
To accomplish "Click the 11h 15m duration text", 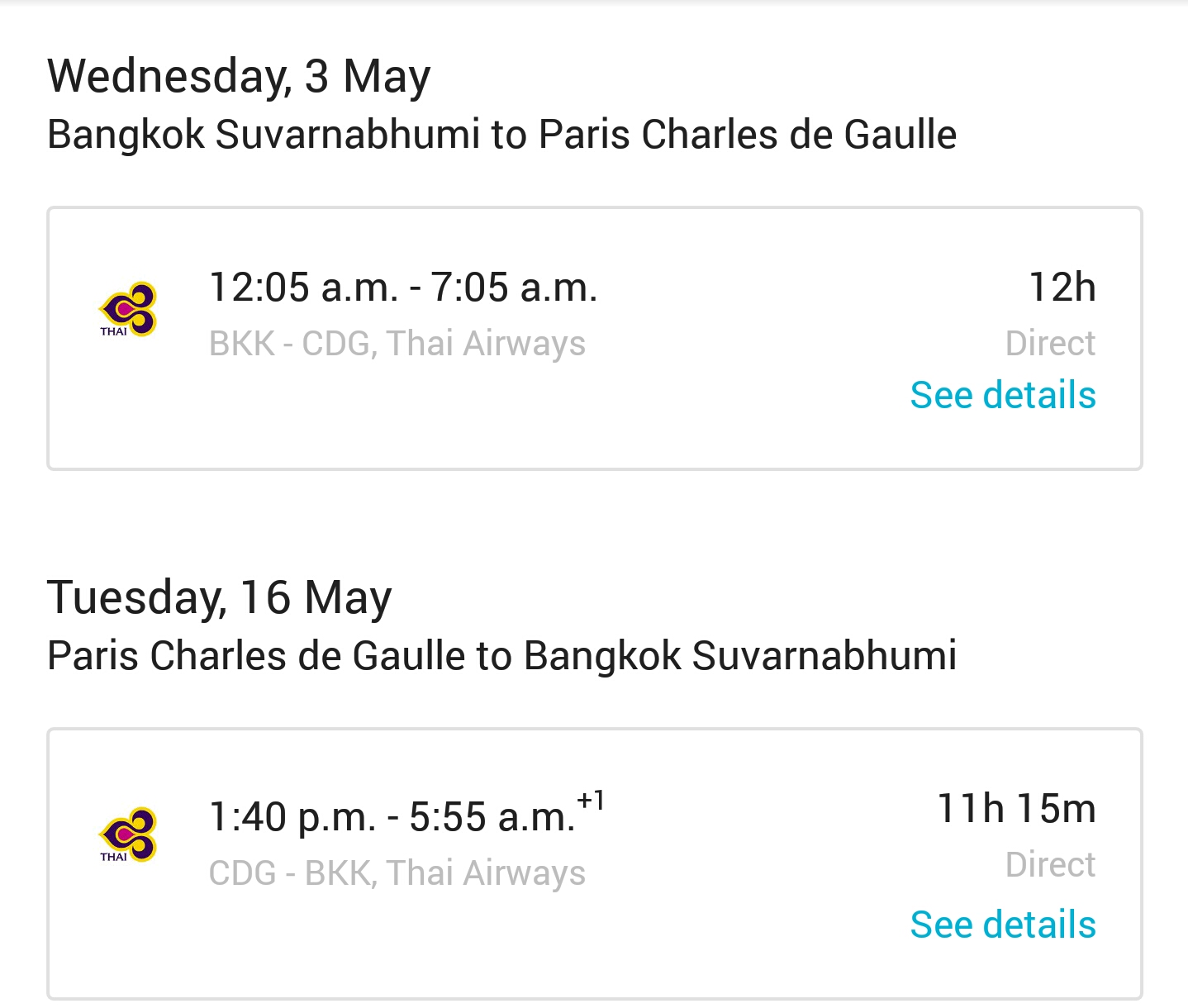I will (1017, 808).
